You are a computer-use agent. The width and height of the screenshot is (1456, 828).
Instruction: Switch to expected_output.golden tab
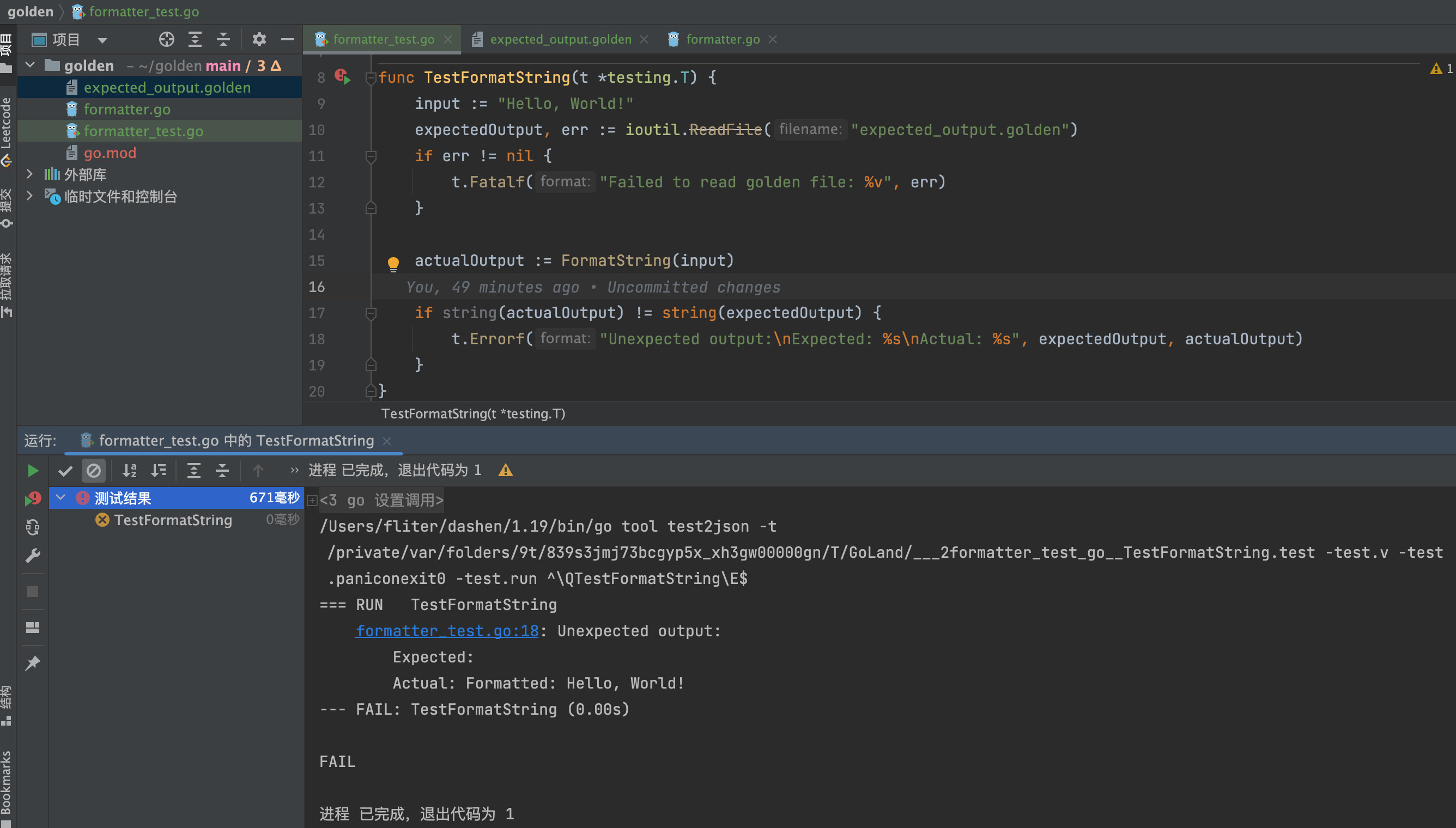pos(560,39)
